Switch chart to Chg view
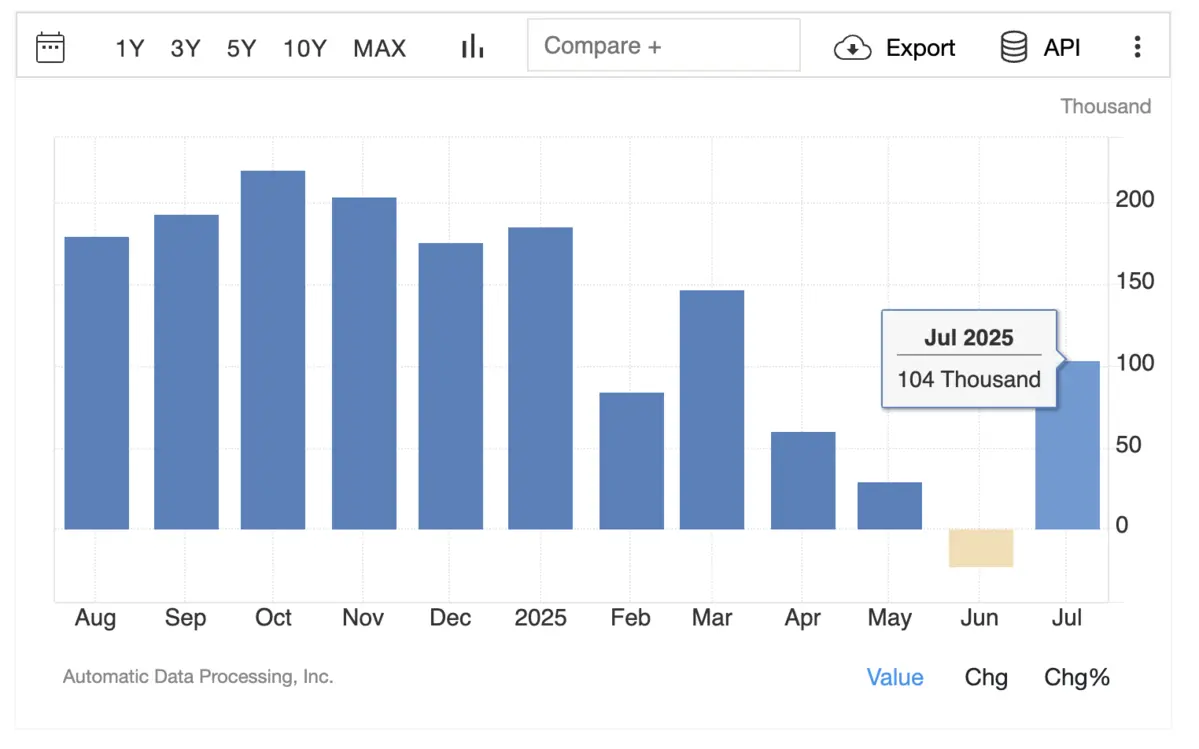Image resolution: width=1199 pixels, height=749 pixels. (x=986, y=677)
